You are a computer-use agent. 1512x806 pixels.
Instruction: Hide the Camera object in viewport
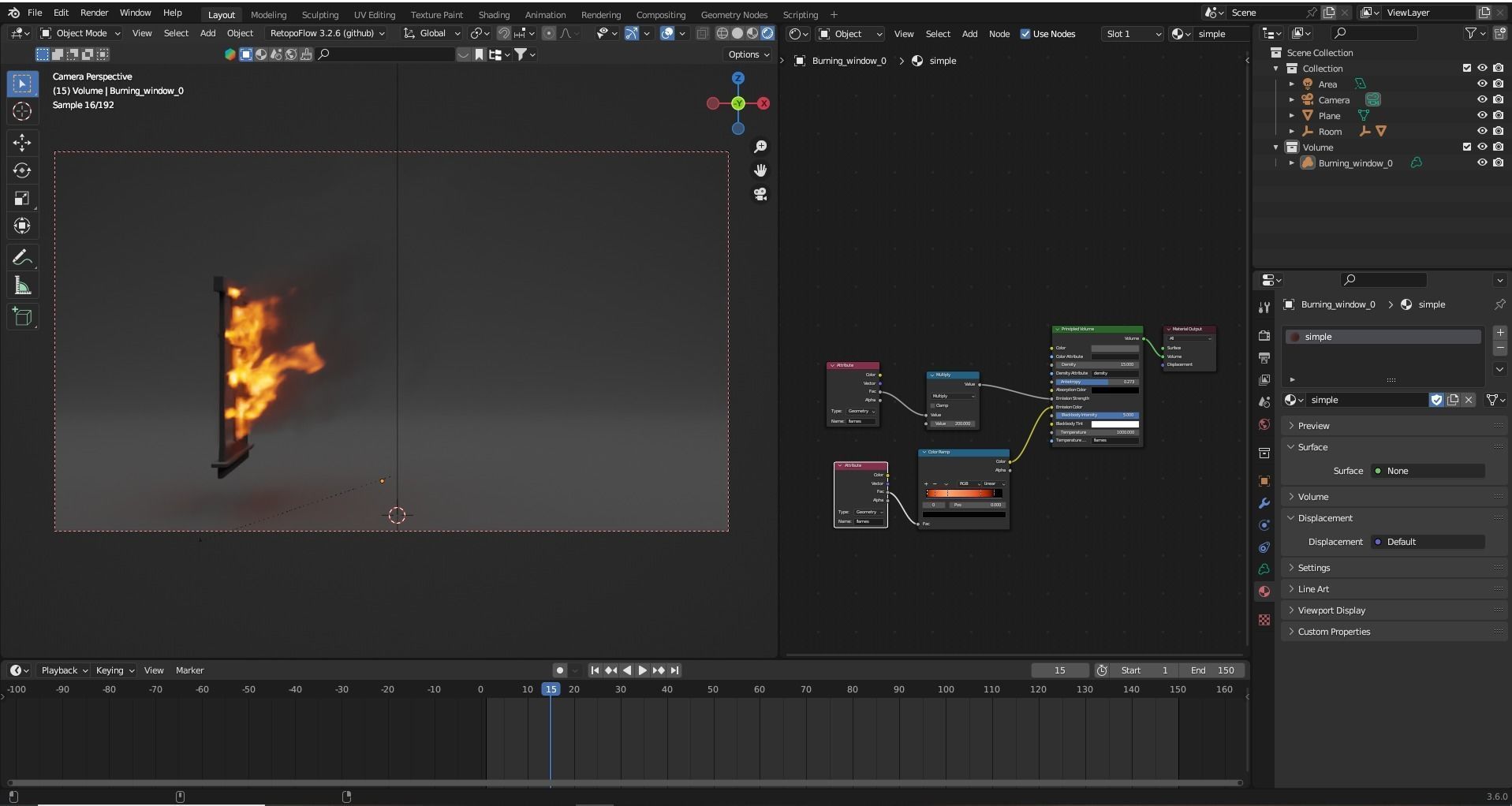click(x=1482, y=100)
